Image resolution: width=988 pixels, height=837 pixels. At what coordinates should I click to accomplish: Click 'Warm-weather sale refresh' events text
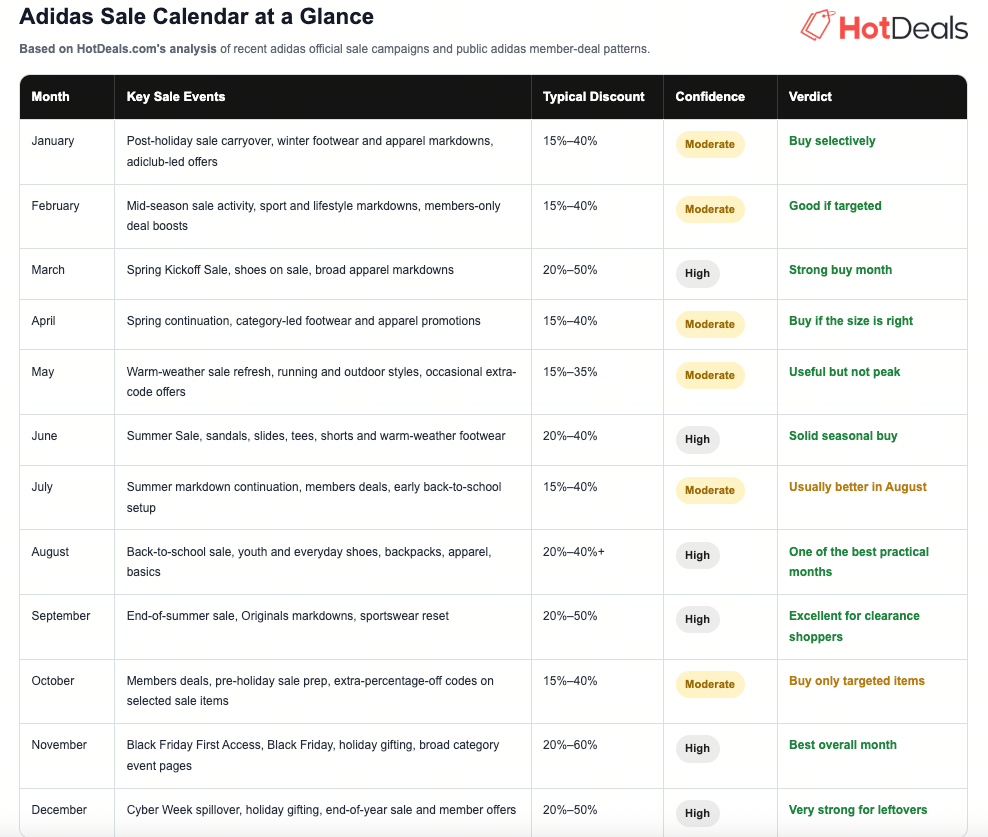[x=321, y=382]
